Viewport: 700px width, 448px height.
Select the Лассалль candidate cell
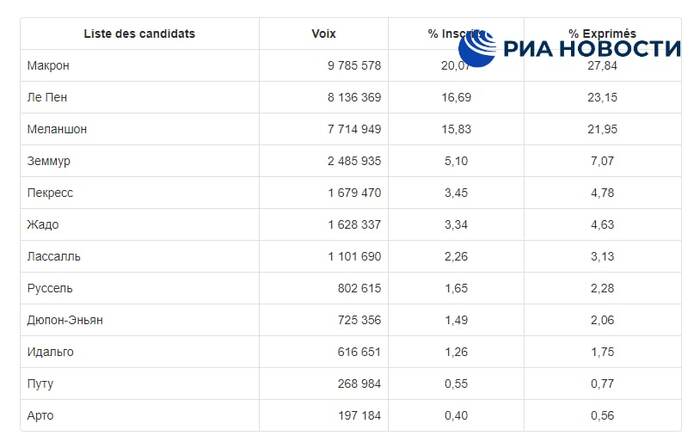pos(56,257)
